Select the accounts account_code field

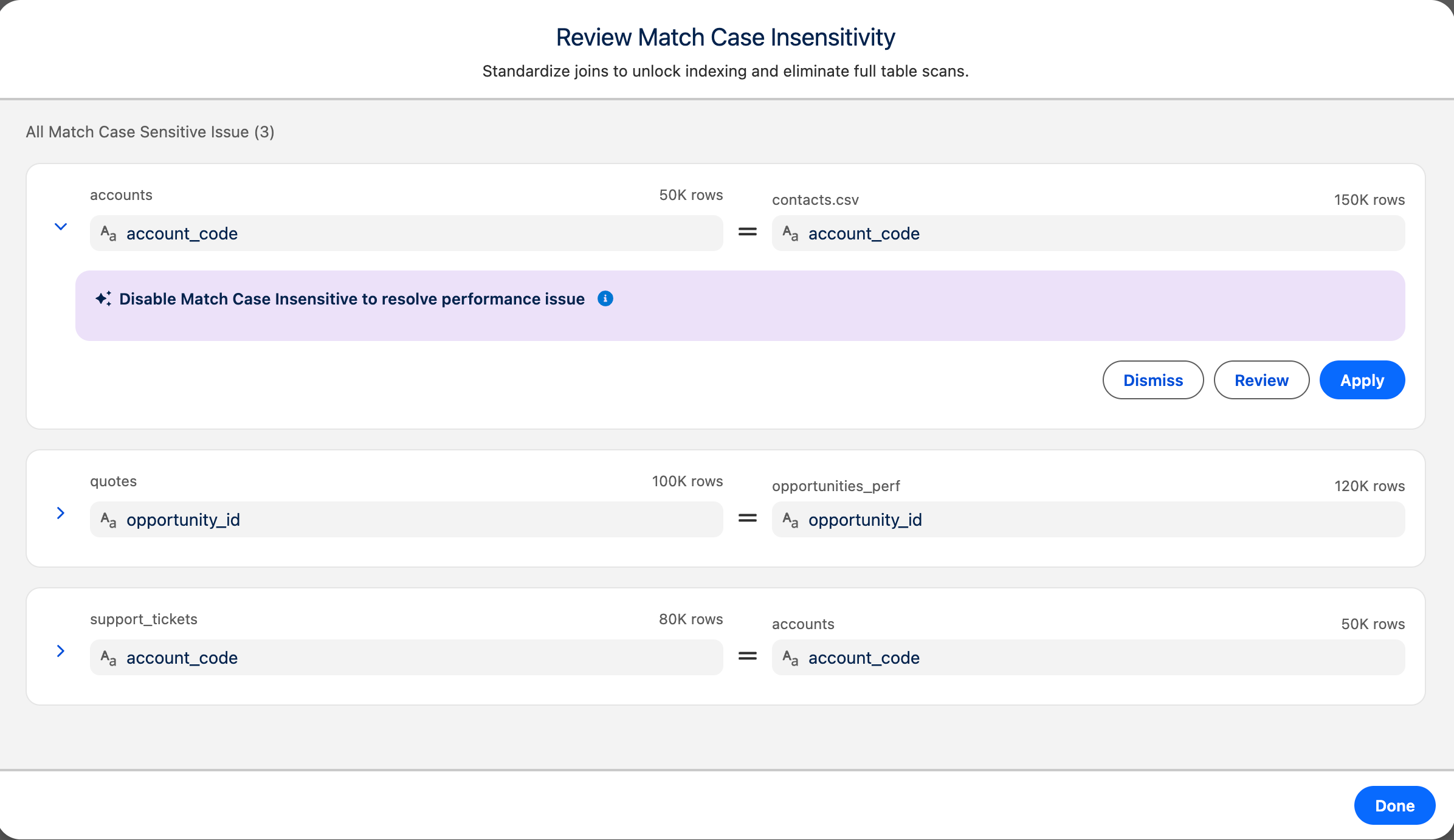click(407, 233)
